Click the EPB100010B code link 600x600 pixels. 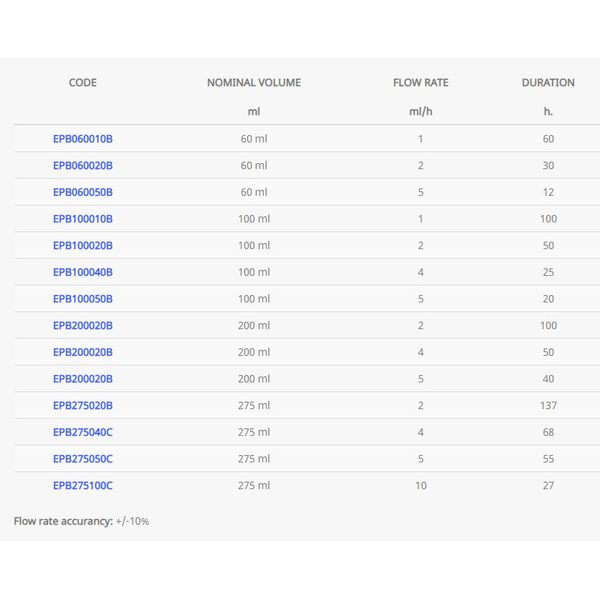[x=83, y=219]
